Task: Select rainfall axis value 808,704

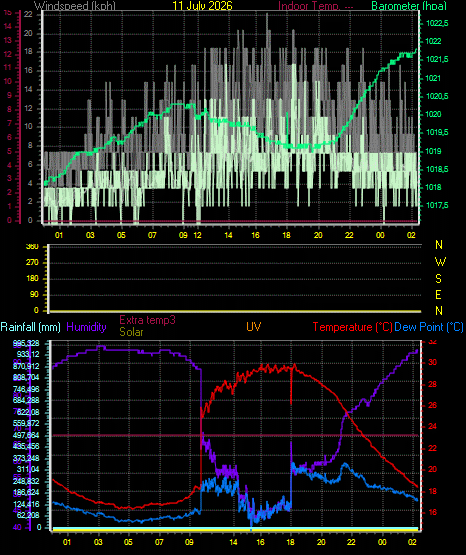Action: [x=26, y=377]
